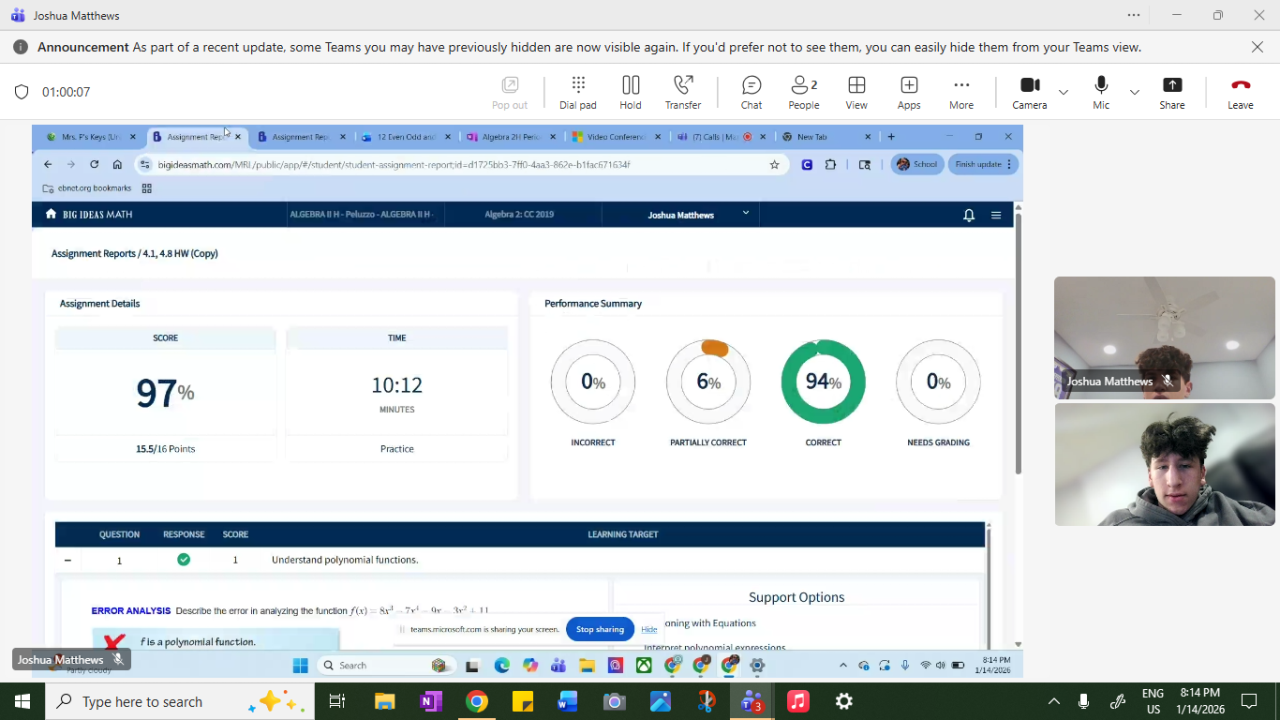
Task: Expand the Camera options arrow
Action: tap(1063, 92)
